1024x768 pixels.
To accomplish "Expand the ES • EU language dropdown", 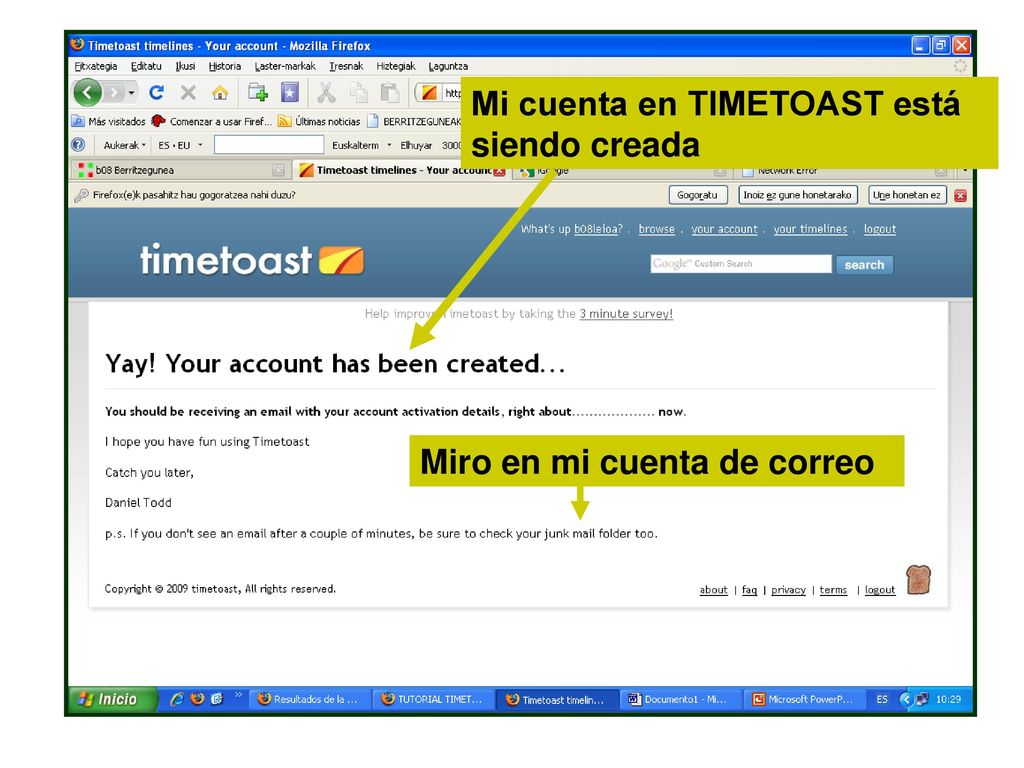I will coord(180,145).
